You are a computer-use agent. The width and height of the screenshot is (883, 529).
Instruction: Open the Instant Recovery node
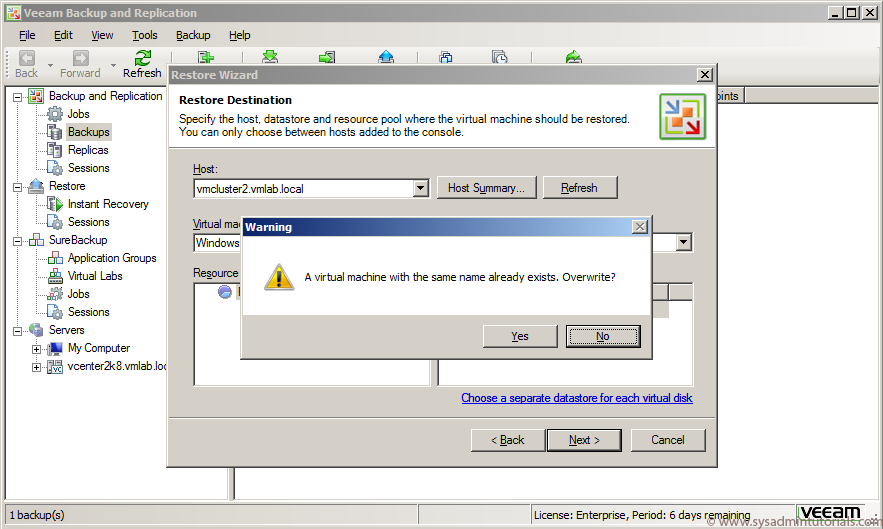point(108,204)
